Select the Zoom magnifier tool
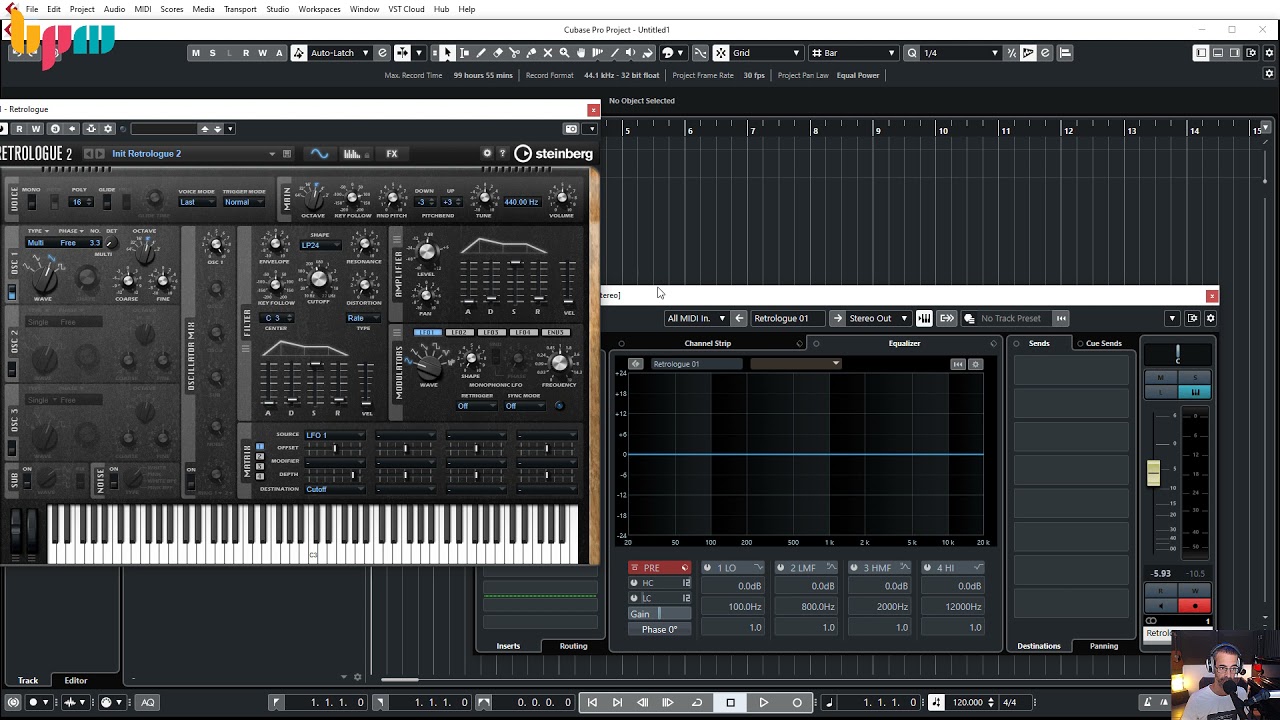Screen dimensions: 1280x720 (x=564, y=53)
